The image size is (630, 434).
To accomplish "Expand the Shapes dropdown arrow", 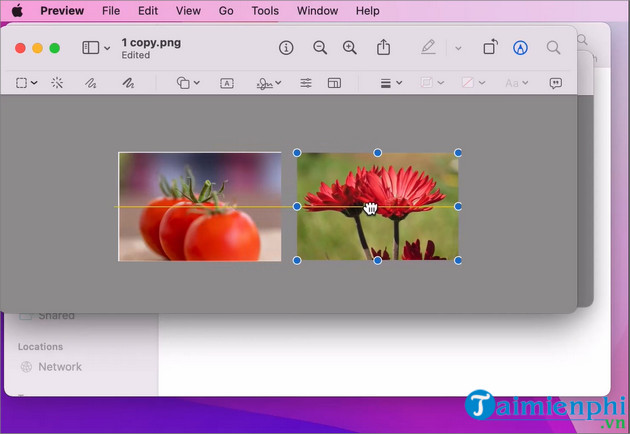I will [196, 83].
